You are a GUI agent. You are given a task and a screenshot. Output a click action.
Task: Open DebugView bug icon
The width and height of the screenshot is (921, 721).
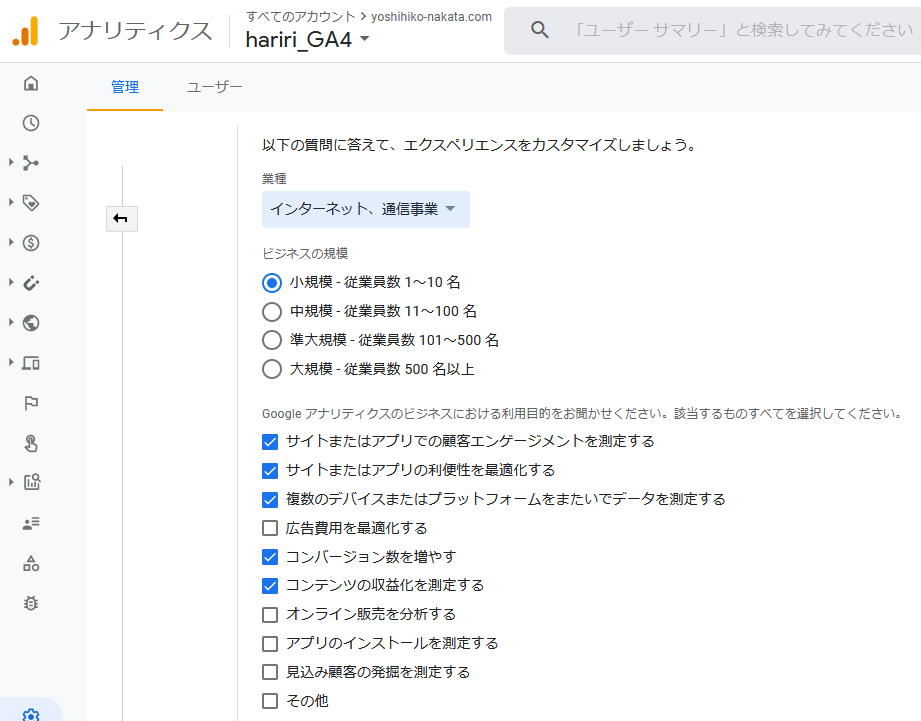tap(31, 603)
